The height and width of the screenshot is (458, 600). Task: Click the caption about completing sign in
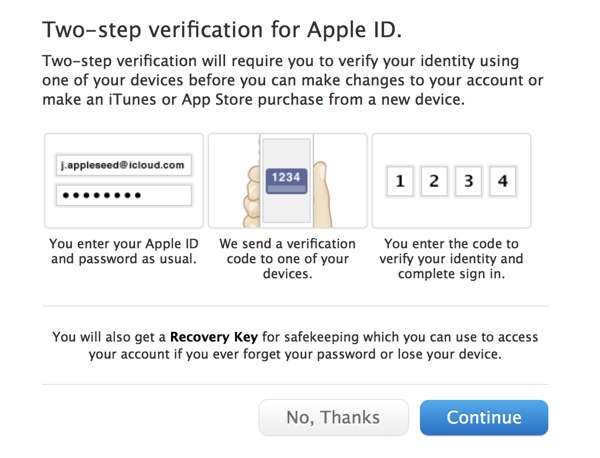pyautogui.click(x=453, y=259)
